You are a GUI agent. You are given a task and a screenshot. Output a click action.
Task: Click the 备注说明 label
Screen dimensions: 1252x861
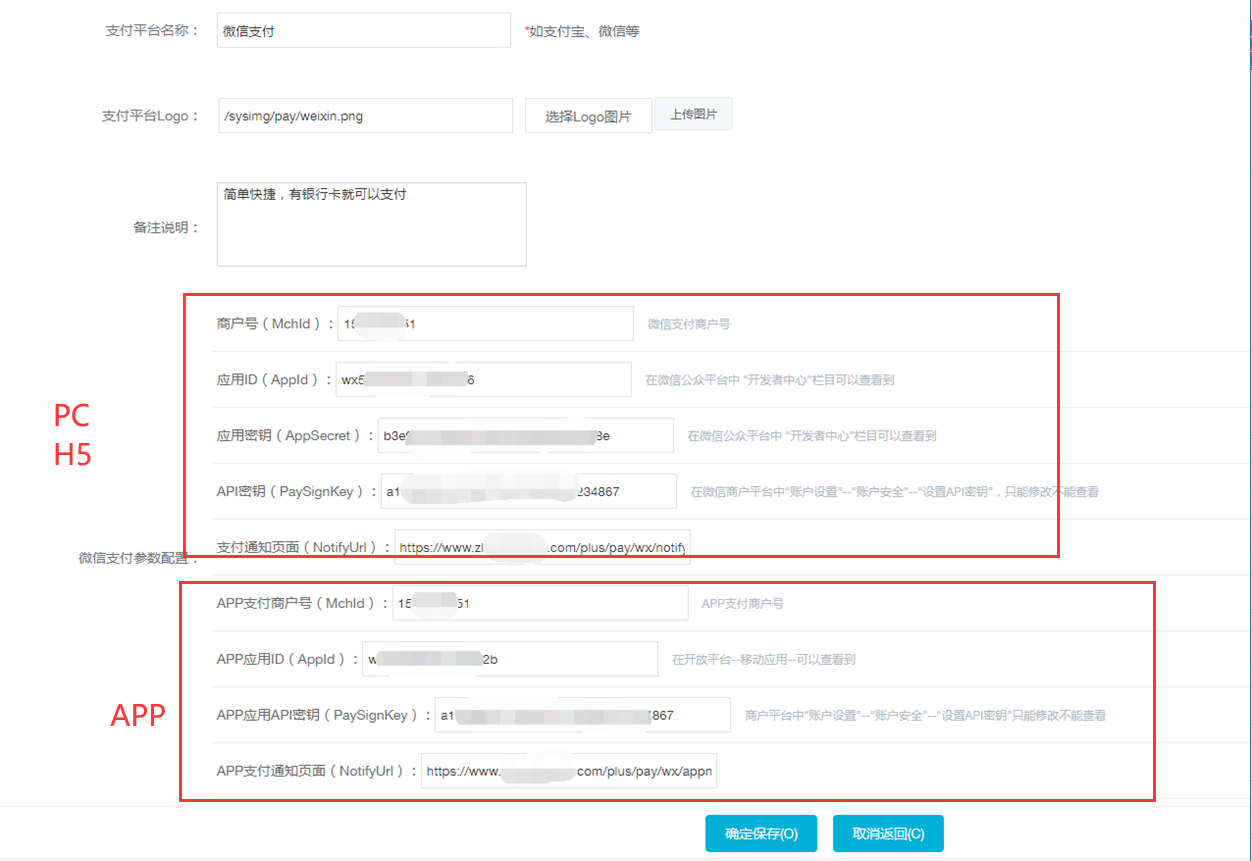165,228
